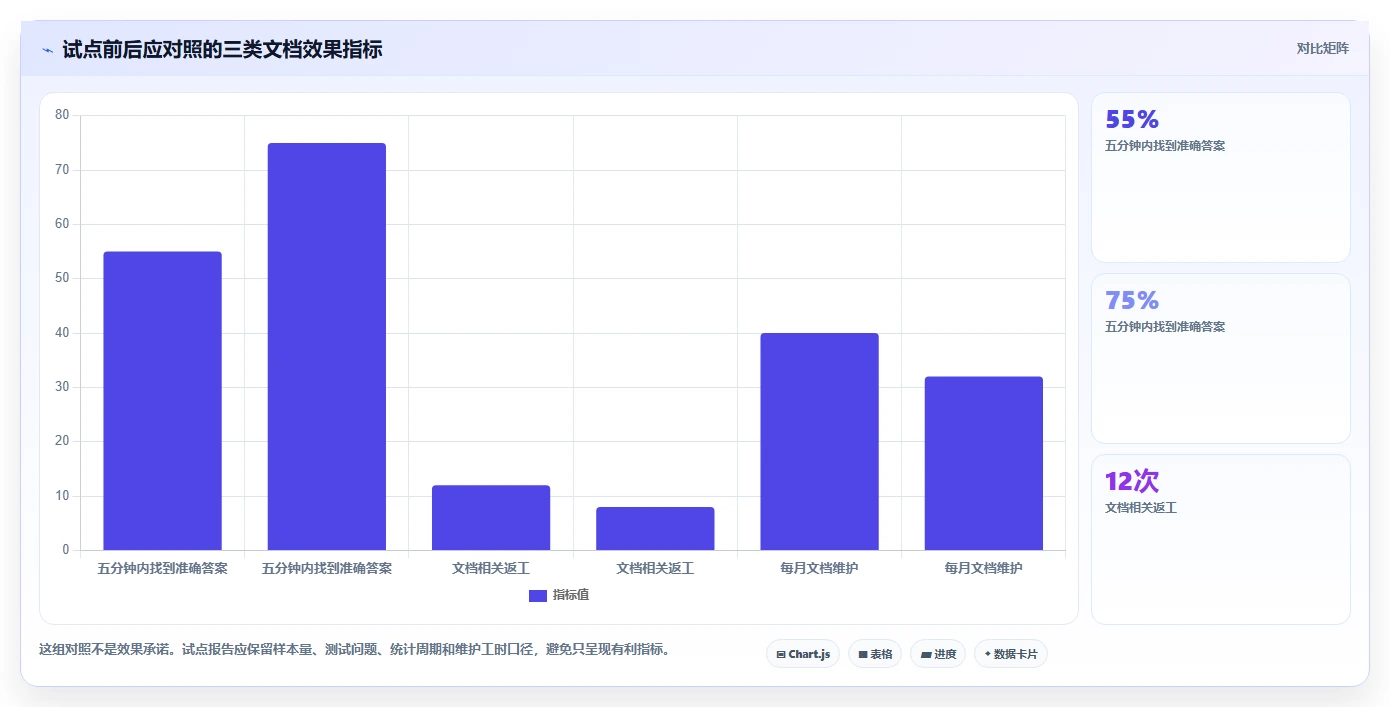Select the 文档相关返工 bar with value 12
1390x707 pixels.
491,518
